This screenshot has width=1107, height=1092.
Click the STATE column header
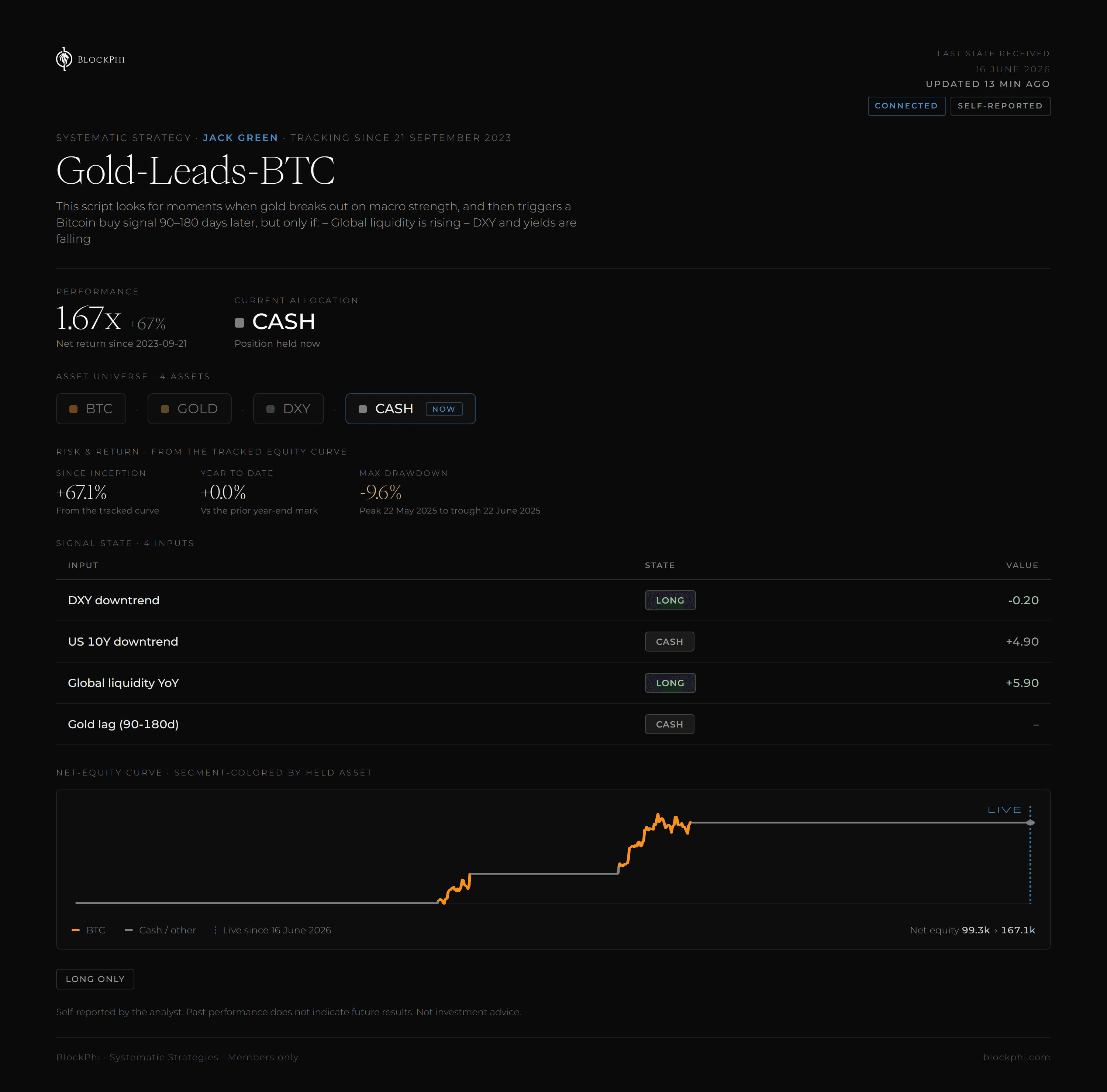[659, 566]
